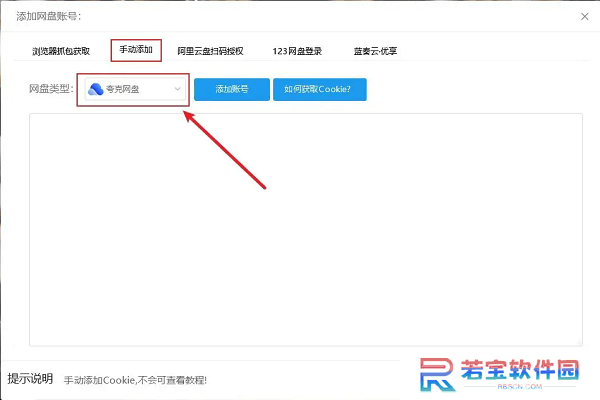Click the 网盘类型 label
600x400 pixels.
pyautogui.click(x=51, y=89)
